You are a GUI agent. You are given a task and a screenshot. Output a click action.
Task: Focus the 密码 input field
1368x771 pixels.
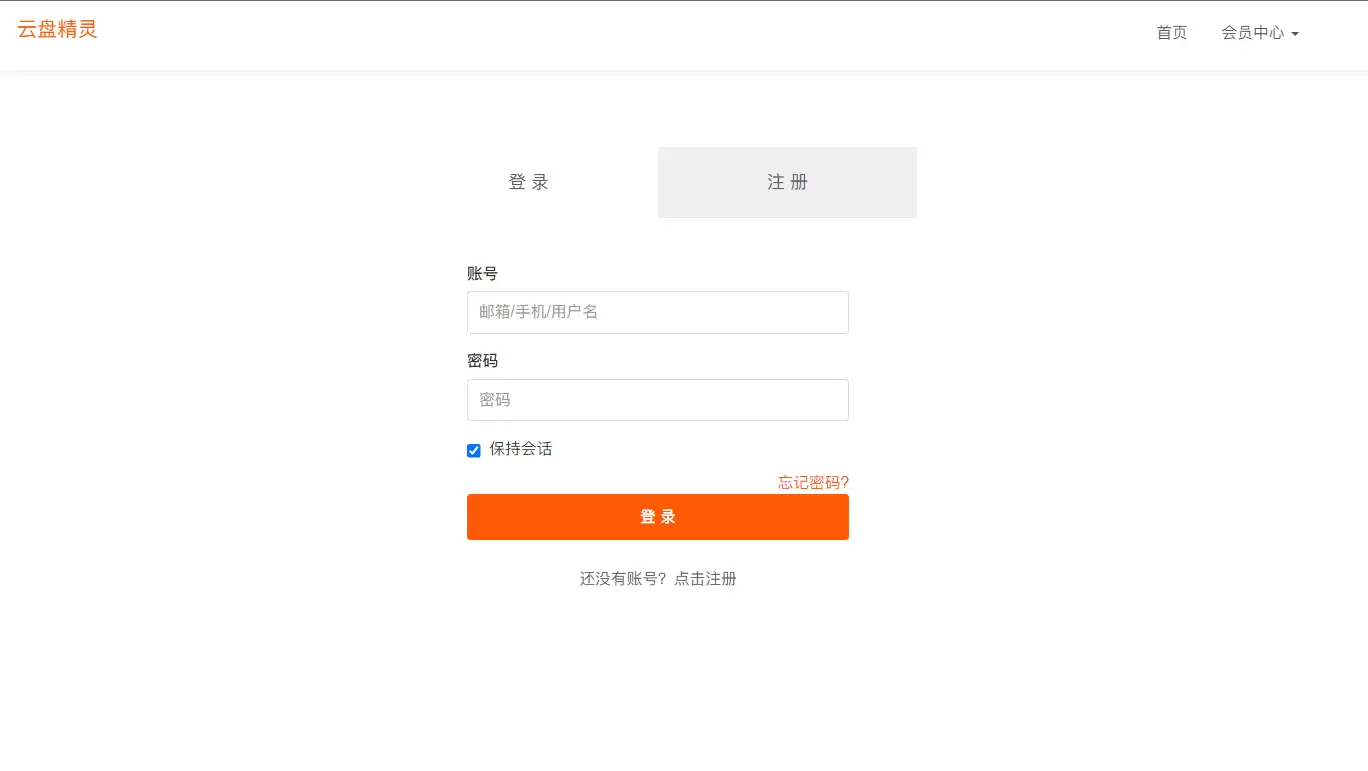click(x=658, y=400)
